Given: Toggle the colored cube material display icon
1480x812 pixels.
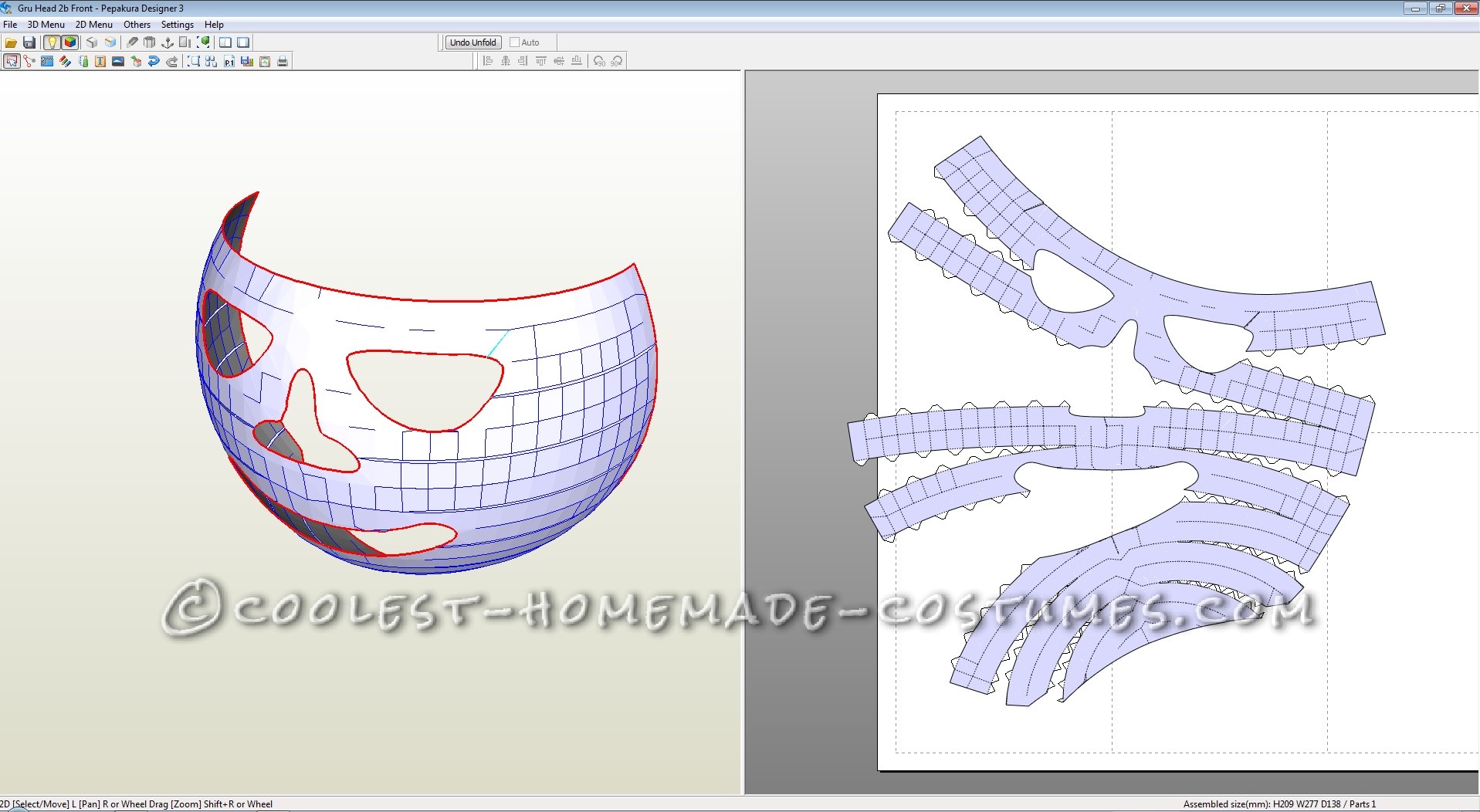Looking at the screenshot, I should (69, 42).
